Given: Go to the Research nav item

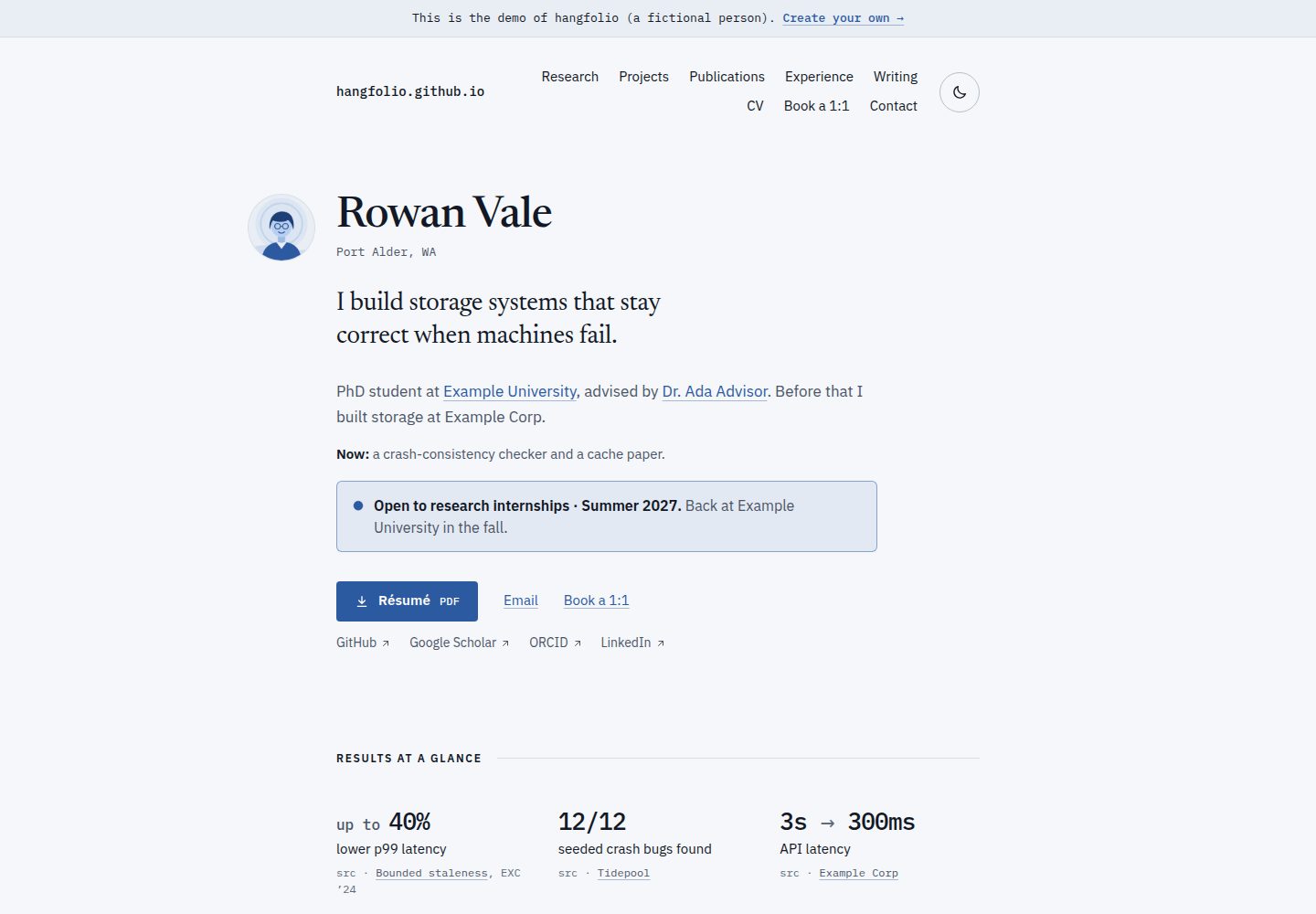Looking at the screenshot, I should (x=570, y=77).
